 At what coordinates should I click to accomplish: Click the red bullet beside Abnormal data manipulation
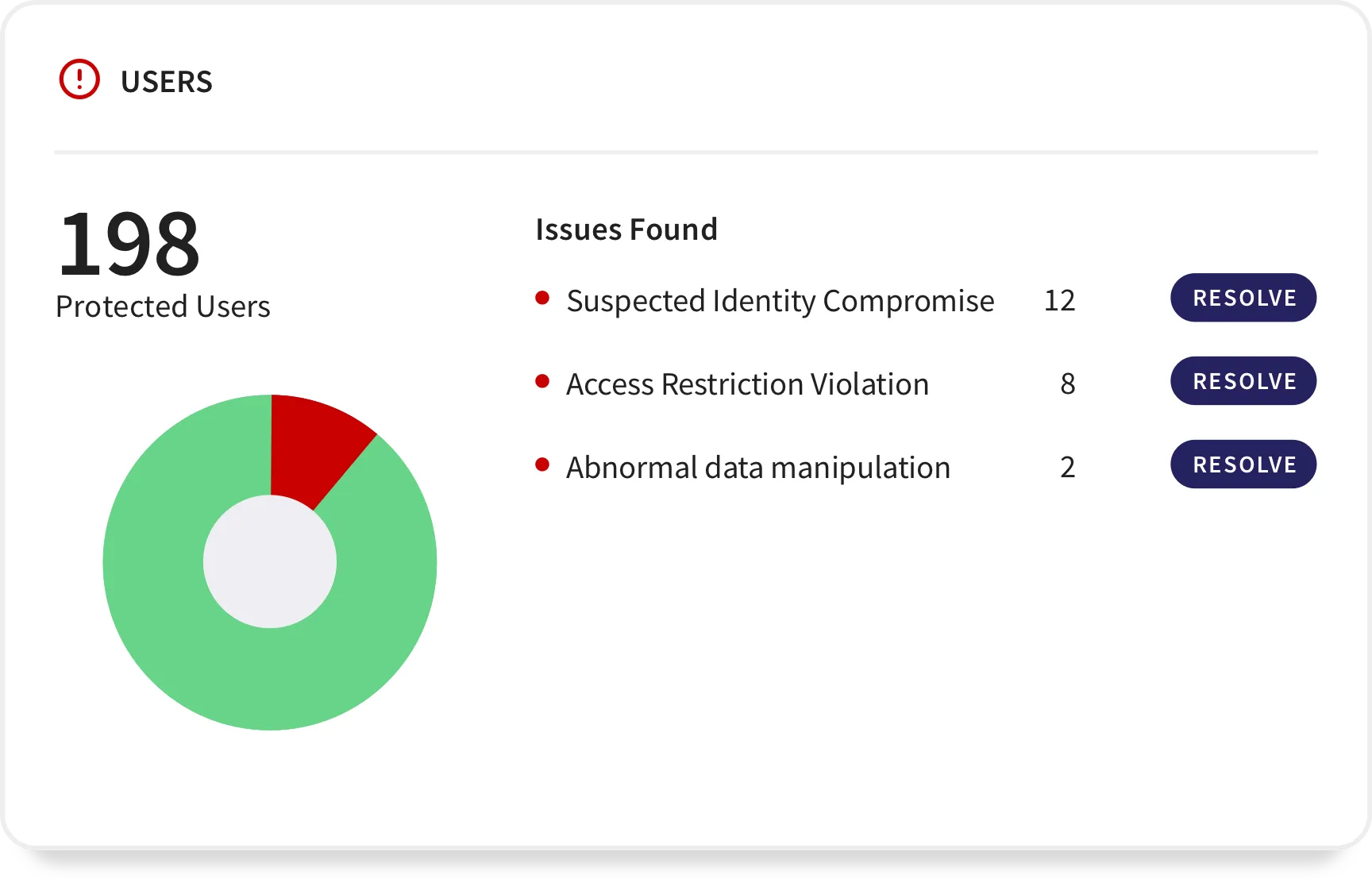542,465
